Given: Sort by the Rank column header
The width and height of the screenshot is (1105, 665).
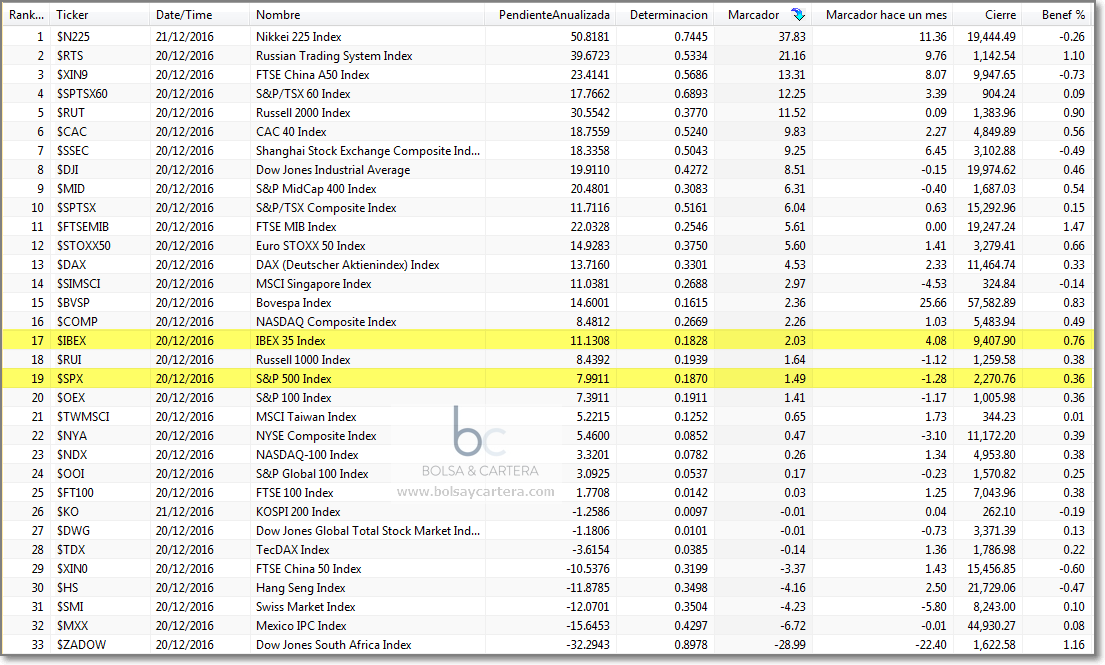Looking at the screenshot, I should coord(26,15).
